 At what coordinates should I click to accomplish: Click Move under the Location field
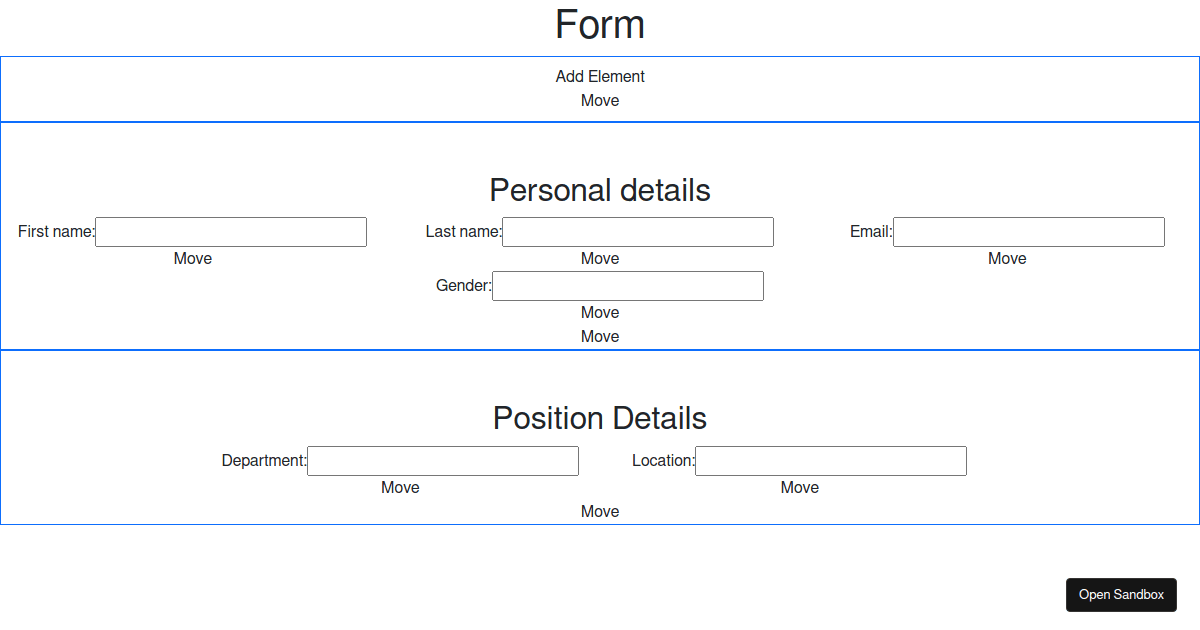(x=799, y=487)
